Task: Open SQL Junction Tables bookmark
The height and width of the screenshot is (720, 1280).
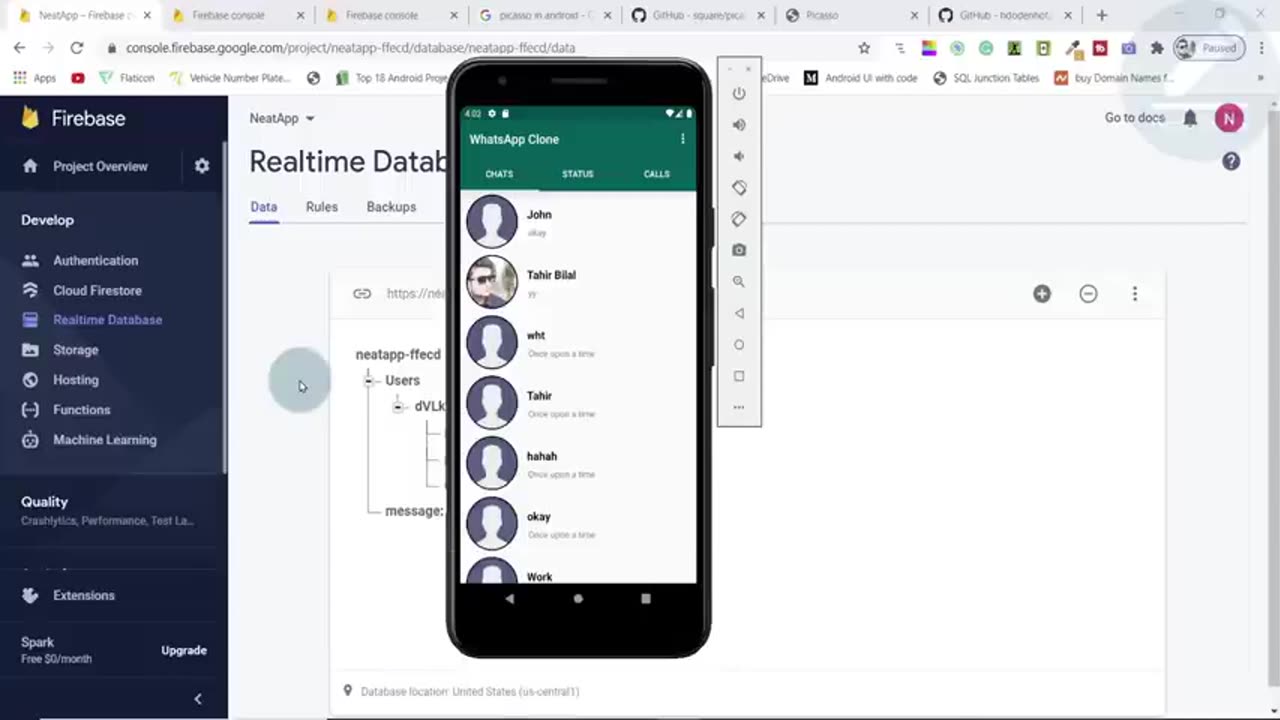Action: point(986,78)
